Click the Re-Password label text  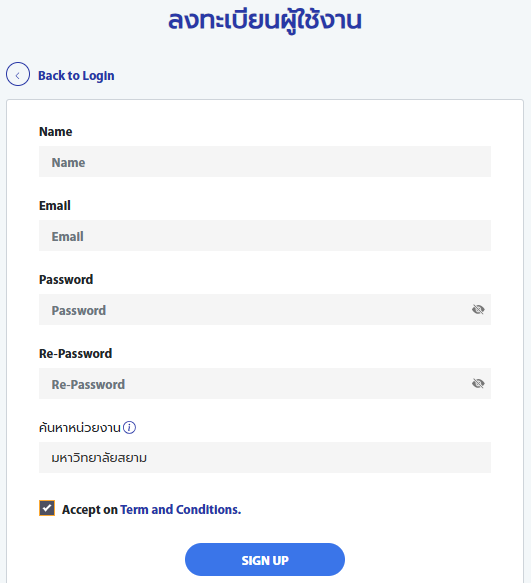(x=75, y=354)
